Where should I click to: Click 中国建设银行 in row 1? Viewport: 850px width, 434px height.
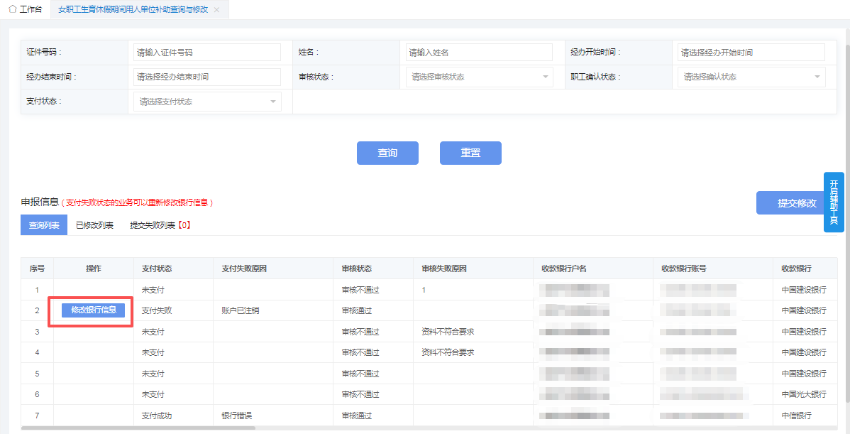(804, 290)
